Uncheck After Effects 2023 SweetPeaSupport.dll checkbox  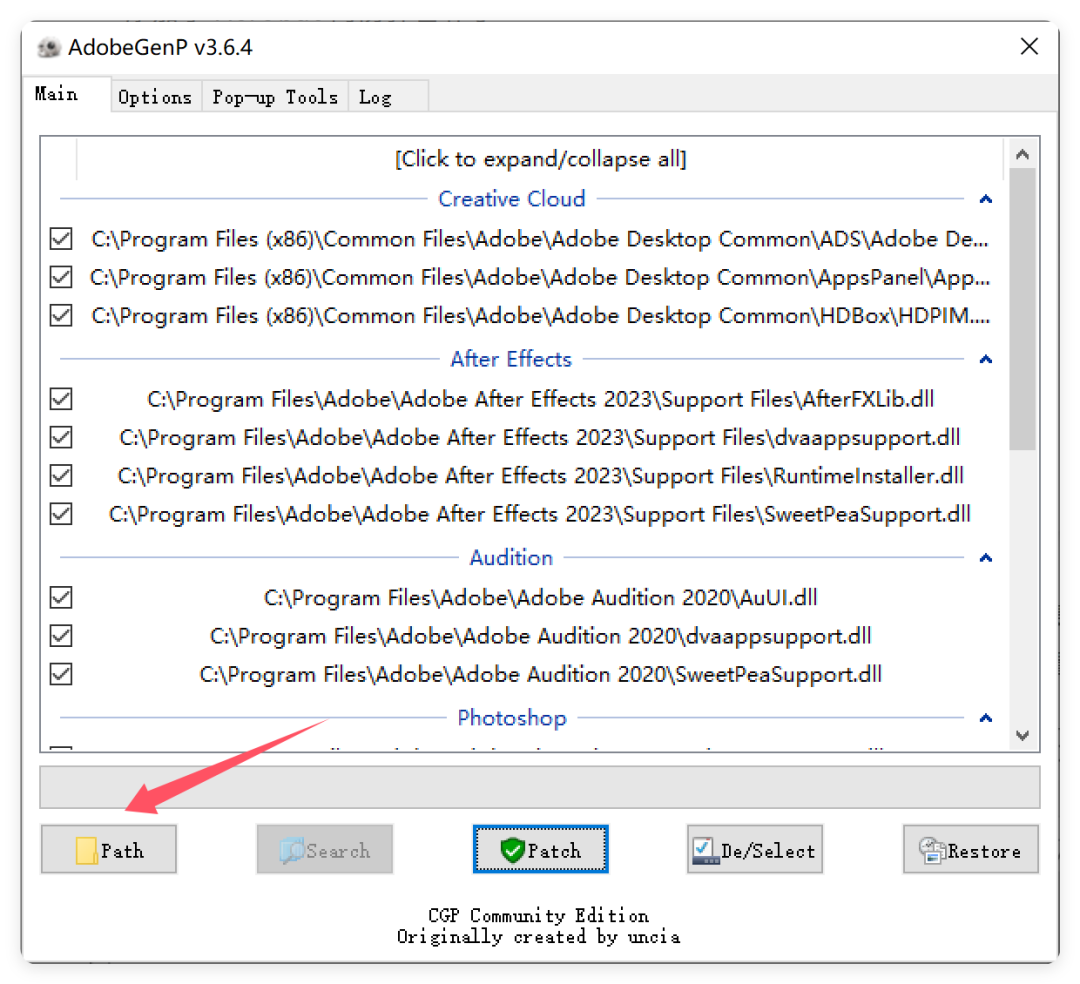(x=61, y=514)
